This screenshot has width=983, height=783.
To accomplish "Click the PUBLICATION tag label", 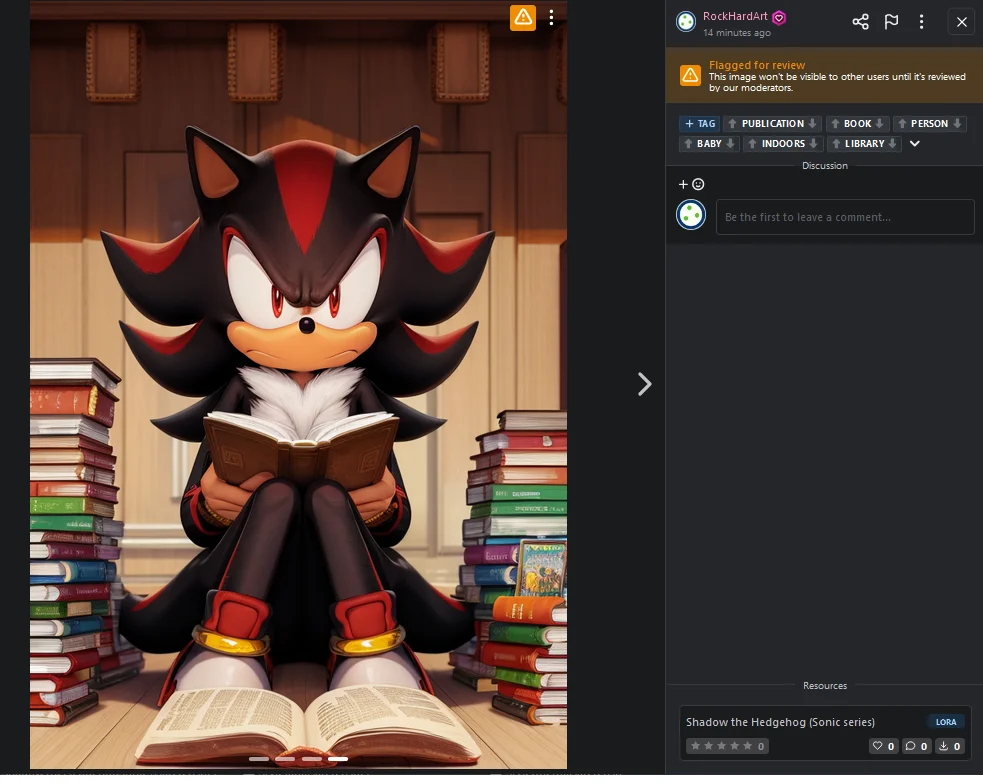I will 772,124.
